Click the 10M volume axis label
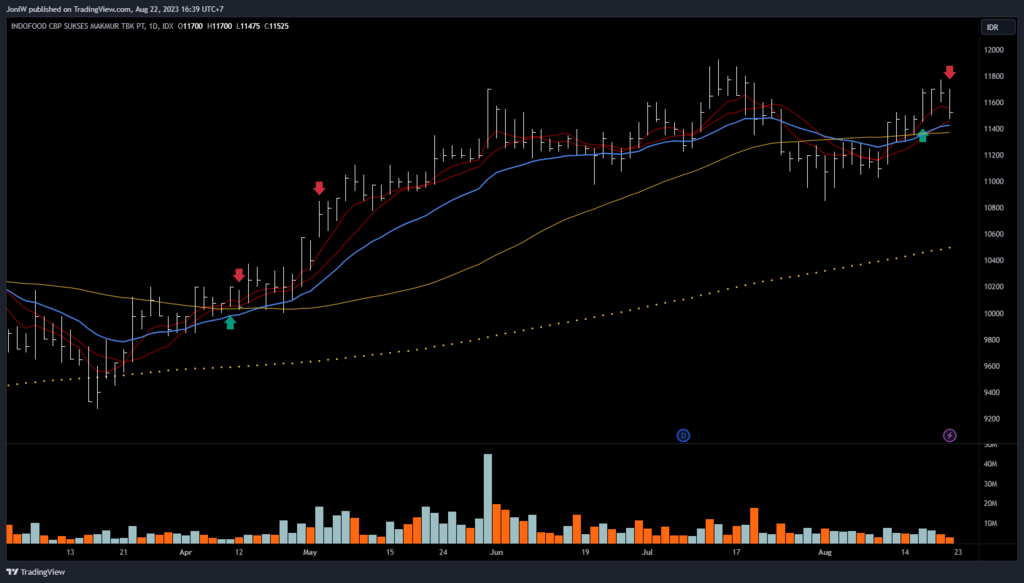 991,523
